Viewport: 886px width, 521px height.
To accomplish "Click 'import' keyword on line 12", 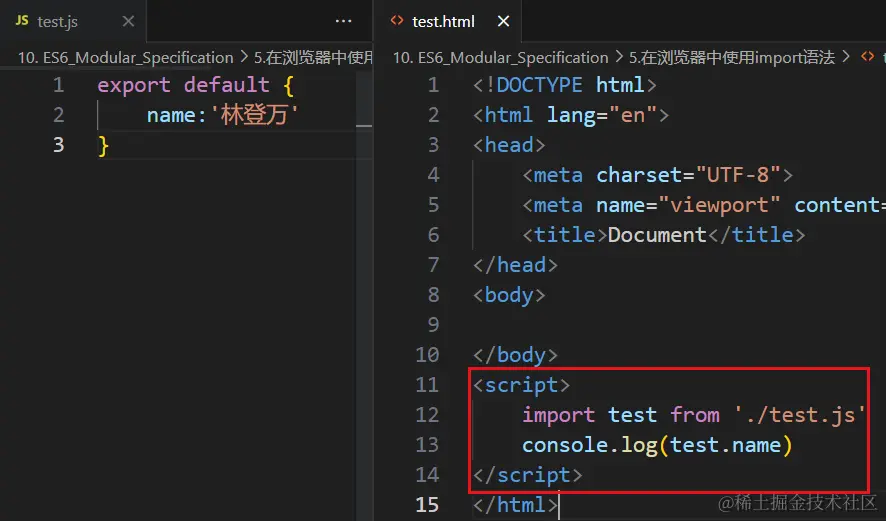I will click(x=559, y=415).
